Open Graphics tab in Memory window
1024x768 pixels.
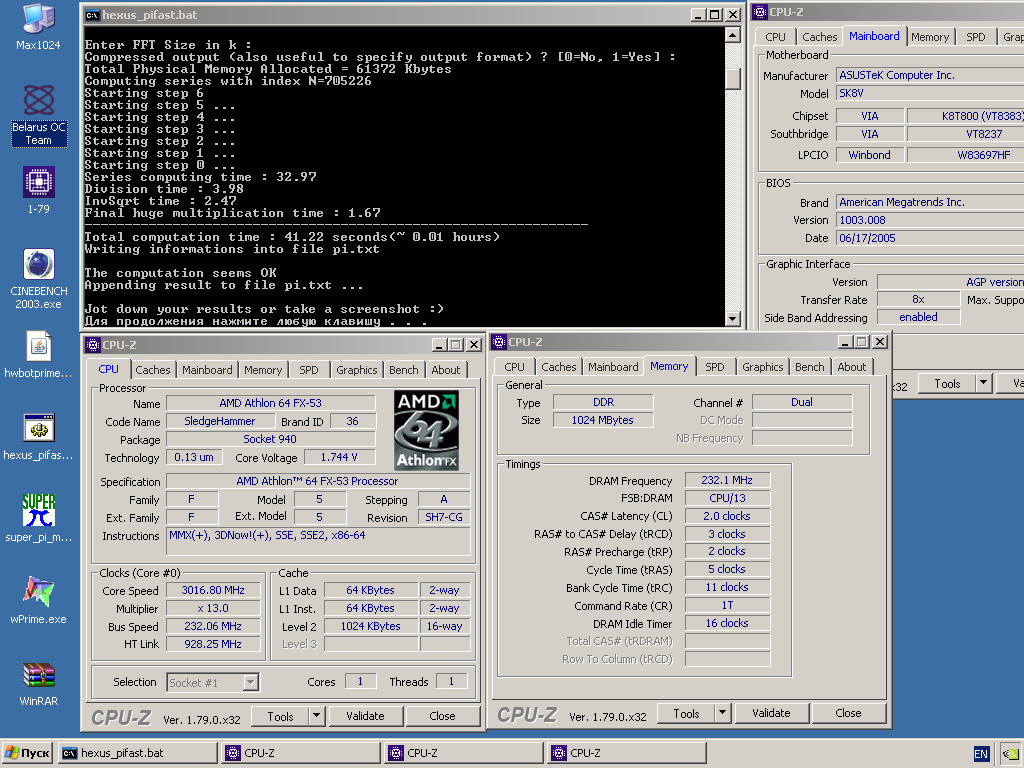pyautogui.click(x=763, y=367)
